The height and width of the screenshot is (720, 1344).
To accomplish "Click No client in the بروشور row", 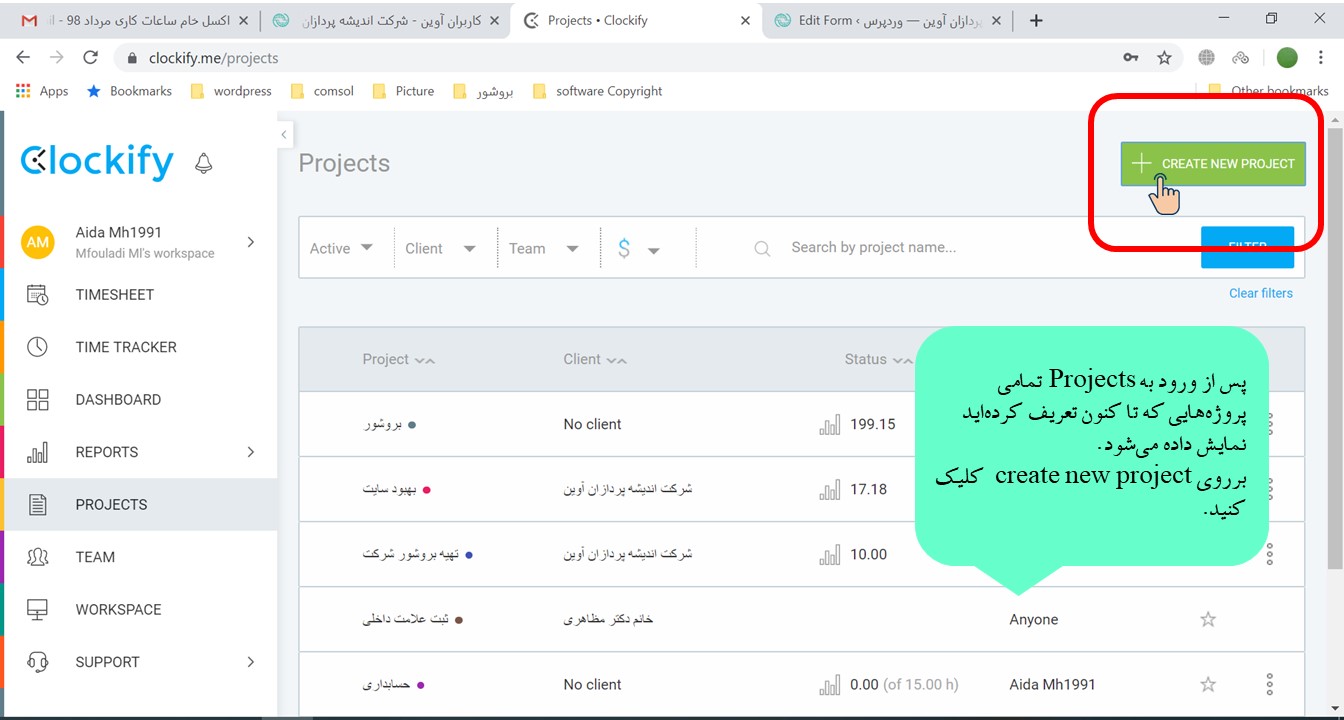I will 592,424.
